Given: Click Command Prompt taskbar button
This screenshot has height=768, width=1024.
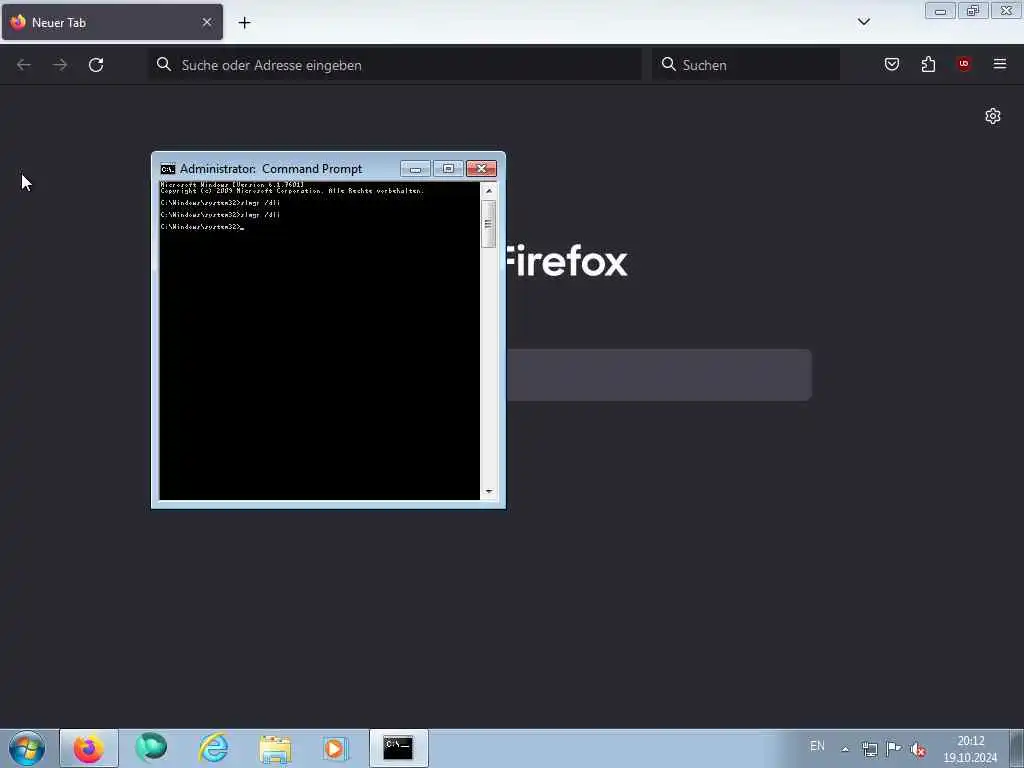Looking at the screenshot, I should pos(399,748).
